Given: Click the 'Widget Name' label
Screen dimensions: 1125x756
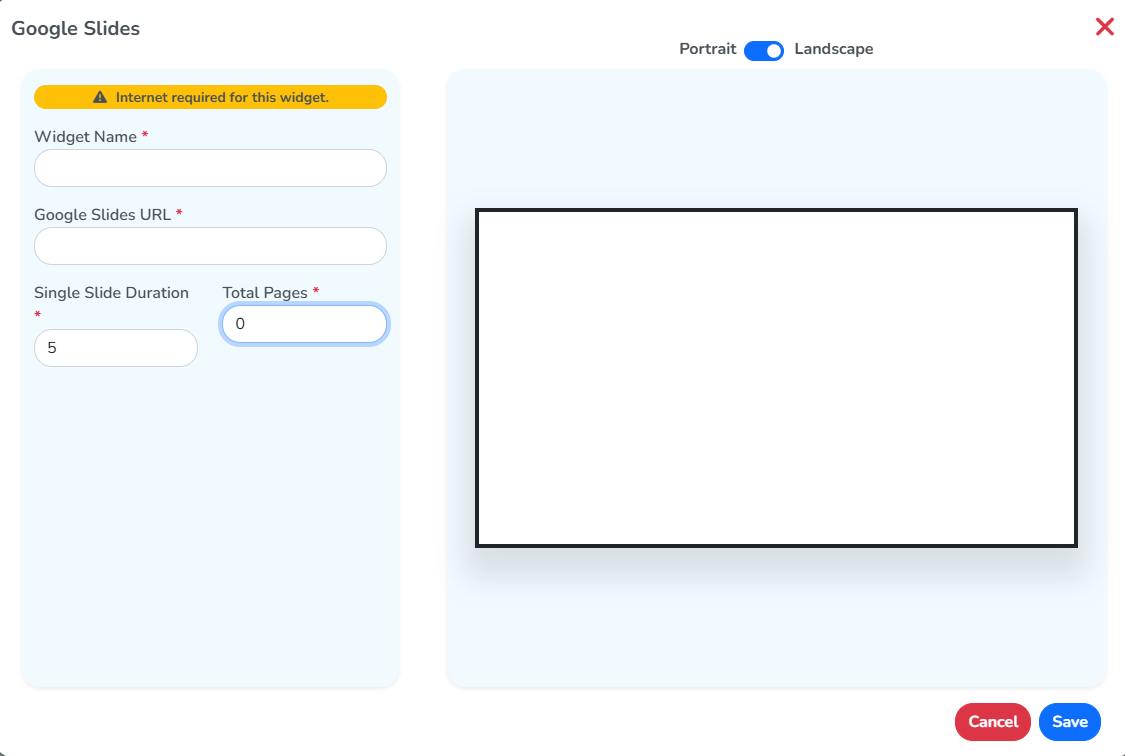Looking at the screenshot, I should pyautogui.click(x=85, y=136).
